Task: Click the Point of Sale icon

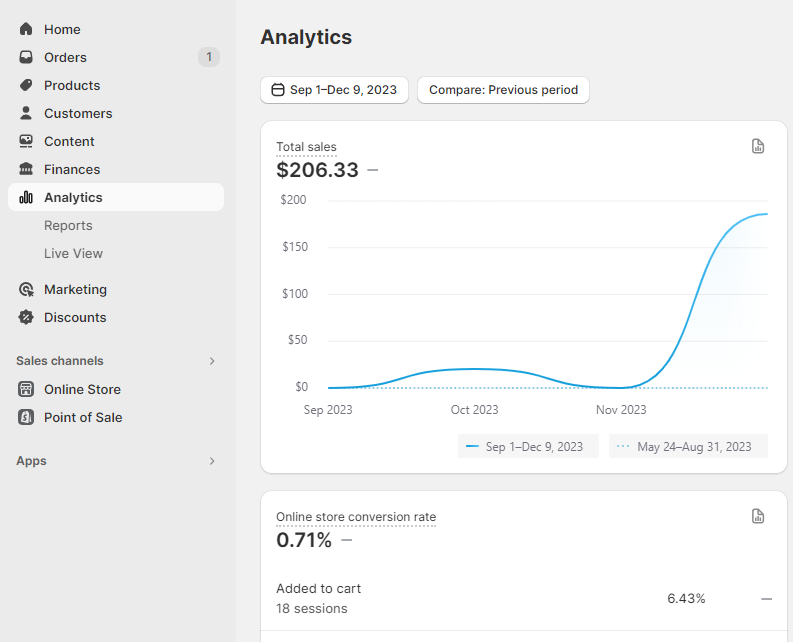Action: (x=26, y=417)
